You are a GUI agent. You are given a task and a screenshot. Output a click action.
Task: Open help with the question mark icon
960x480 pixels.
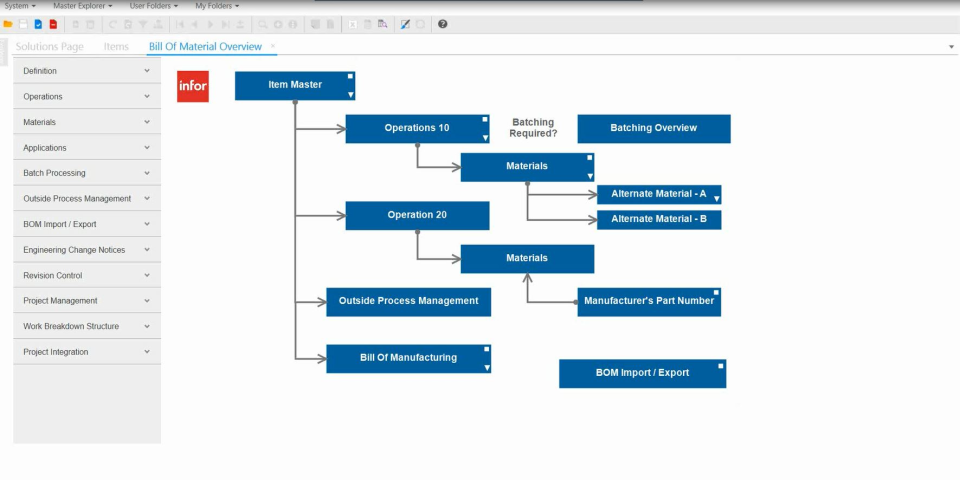click(443, 24)
